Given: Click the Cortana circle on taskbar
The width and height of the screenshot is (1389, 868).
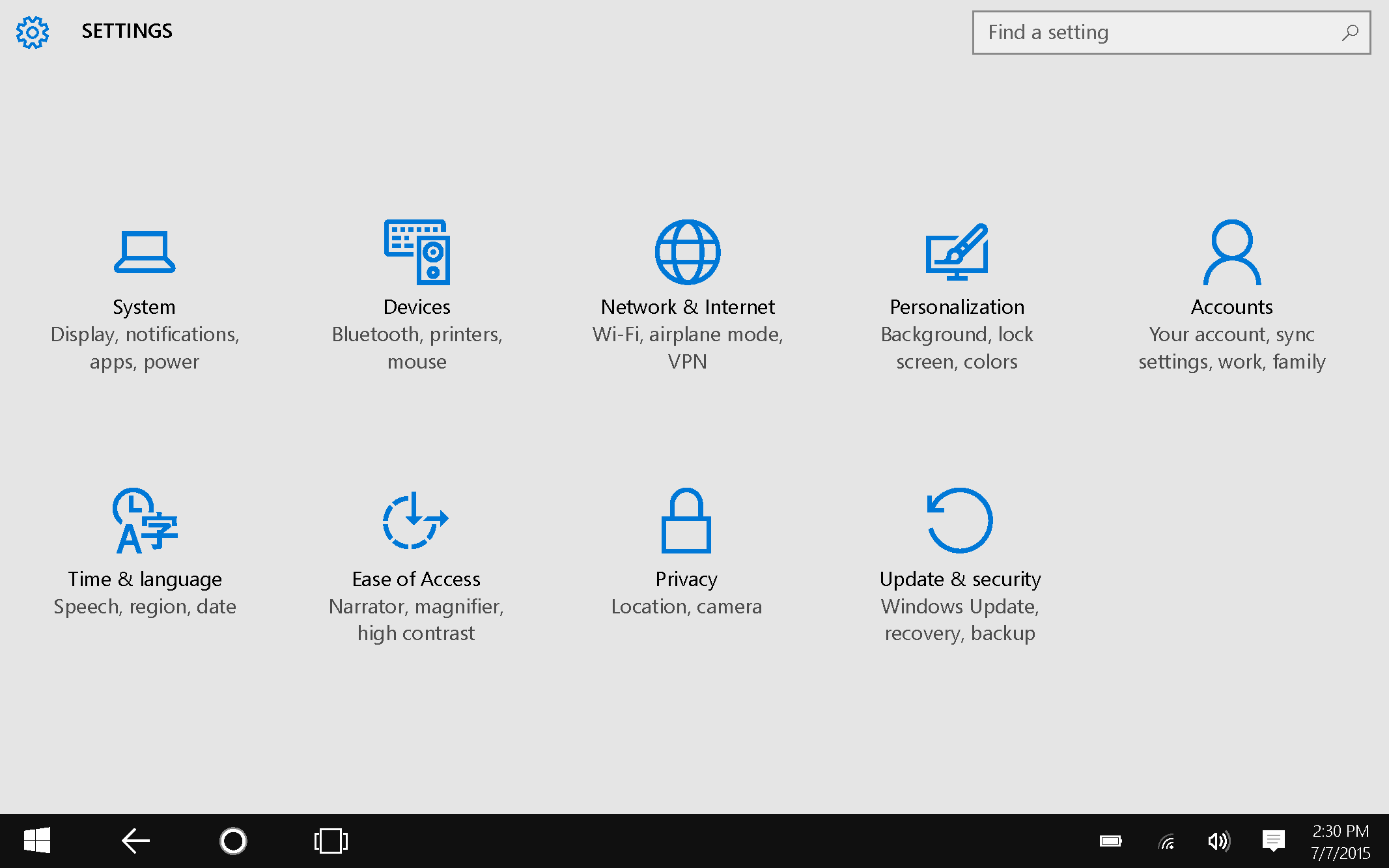Looking at the screenshot, I should (x=233, y=841).
